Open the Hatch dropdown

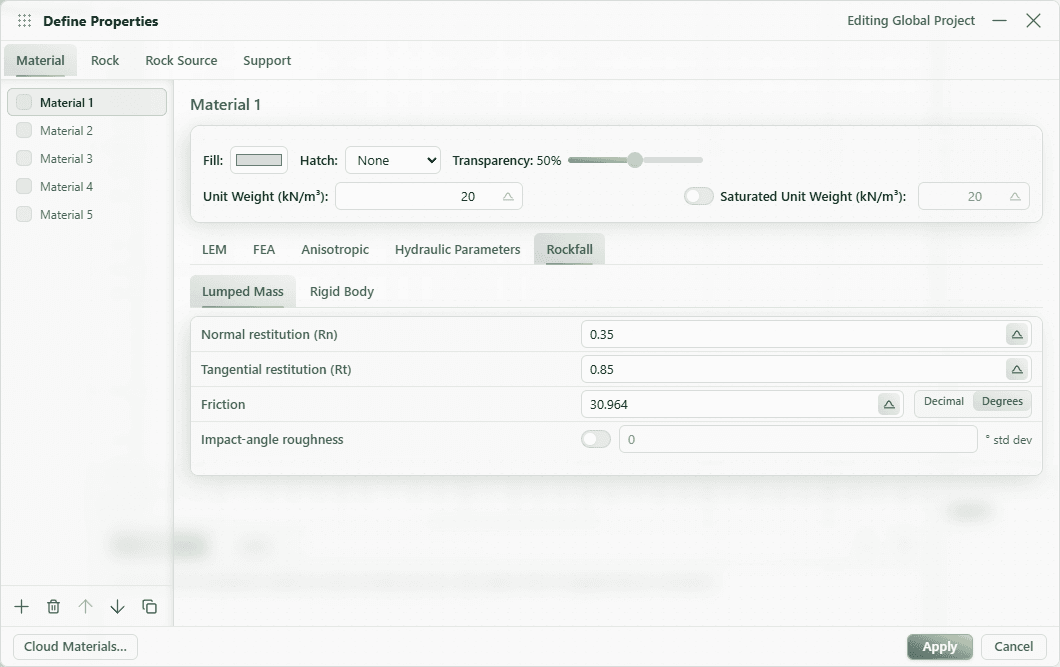(x=393, y=160)
